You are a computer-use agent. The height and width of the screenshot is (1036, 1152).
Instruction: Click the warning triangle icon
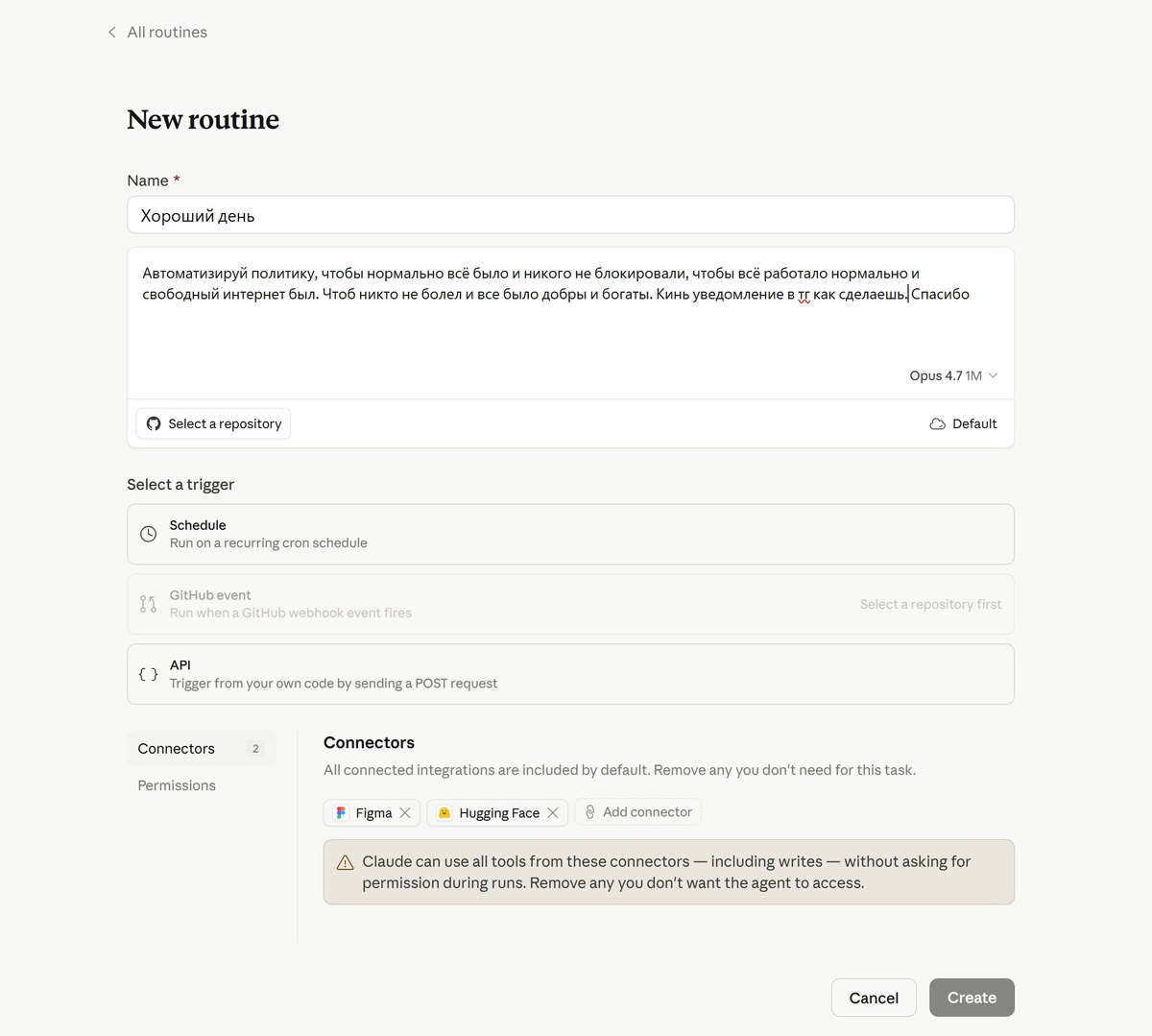346,862
